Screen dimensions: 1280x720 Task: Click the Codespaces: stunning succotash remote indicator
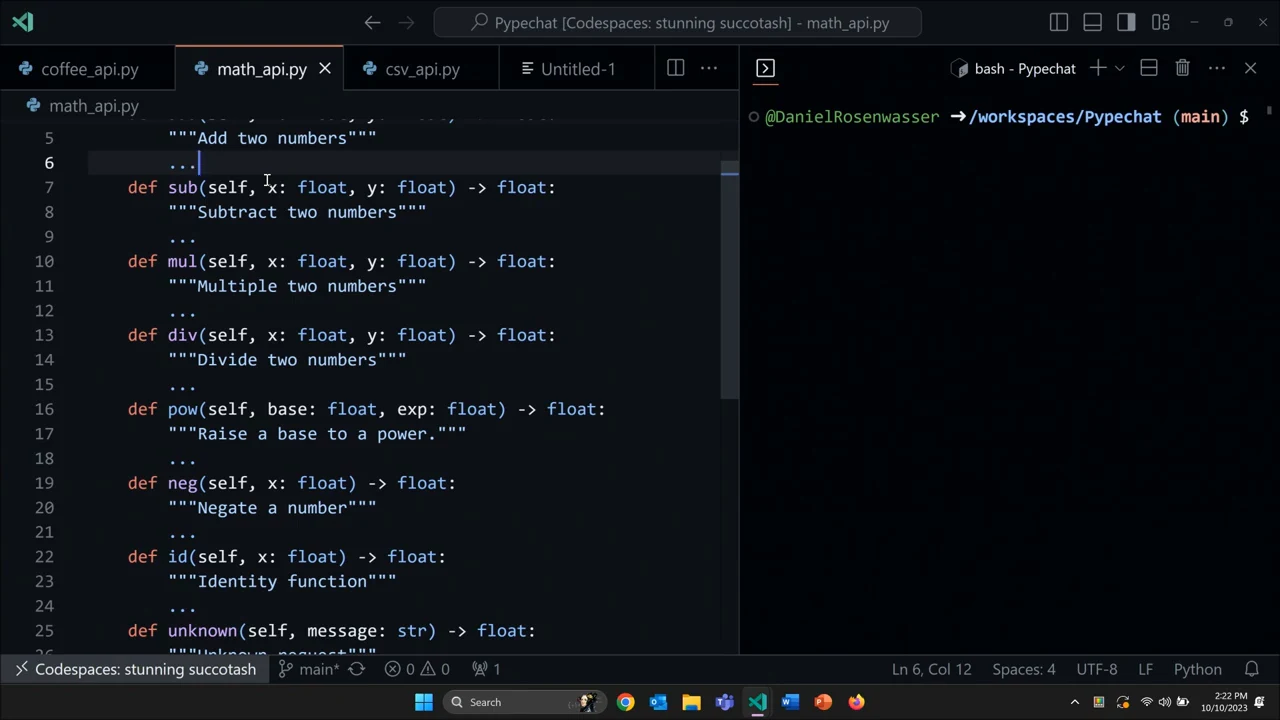134,669
